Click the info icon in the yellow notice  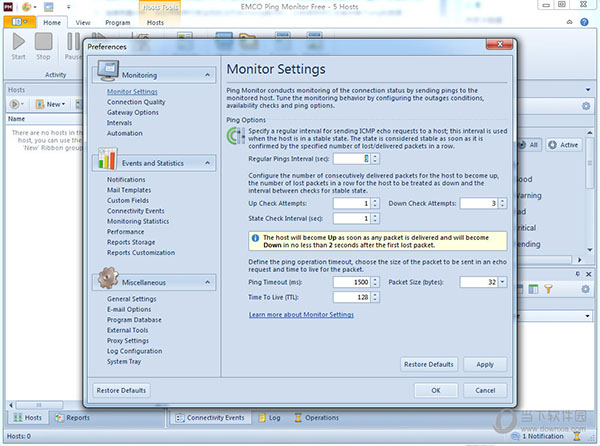tap(255, 238)
